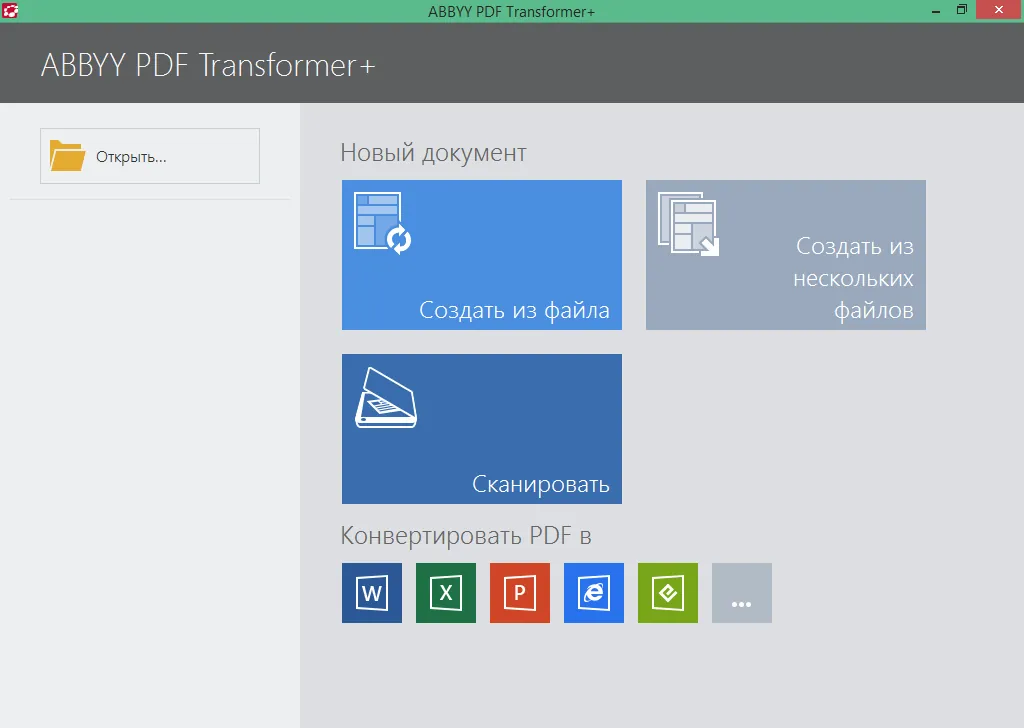Convert PDF to PowerPoint presentation
This screenshot has height=728, width=1024.
pyautogui.click(x=520, y=593)
